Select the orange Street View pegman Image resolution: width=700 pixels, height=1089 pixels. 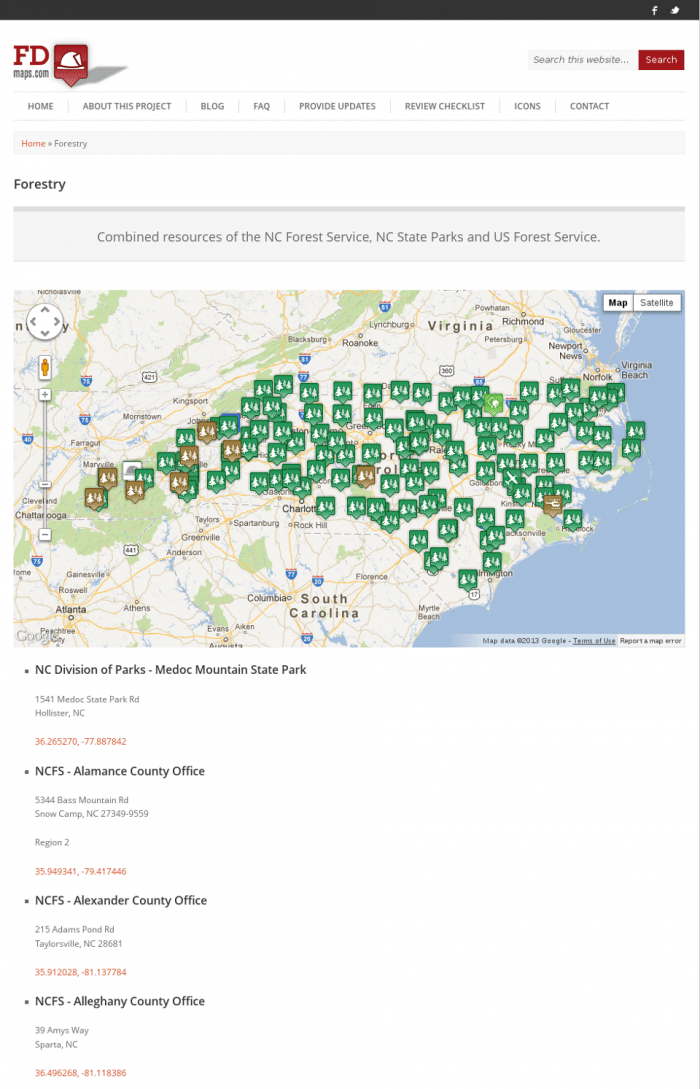[45, 367]
